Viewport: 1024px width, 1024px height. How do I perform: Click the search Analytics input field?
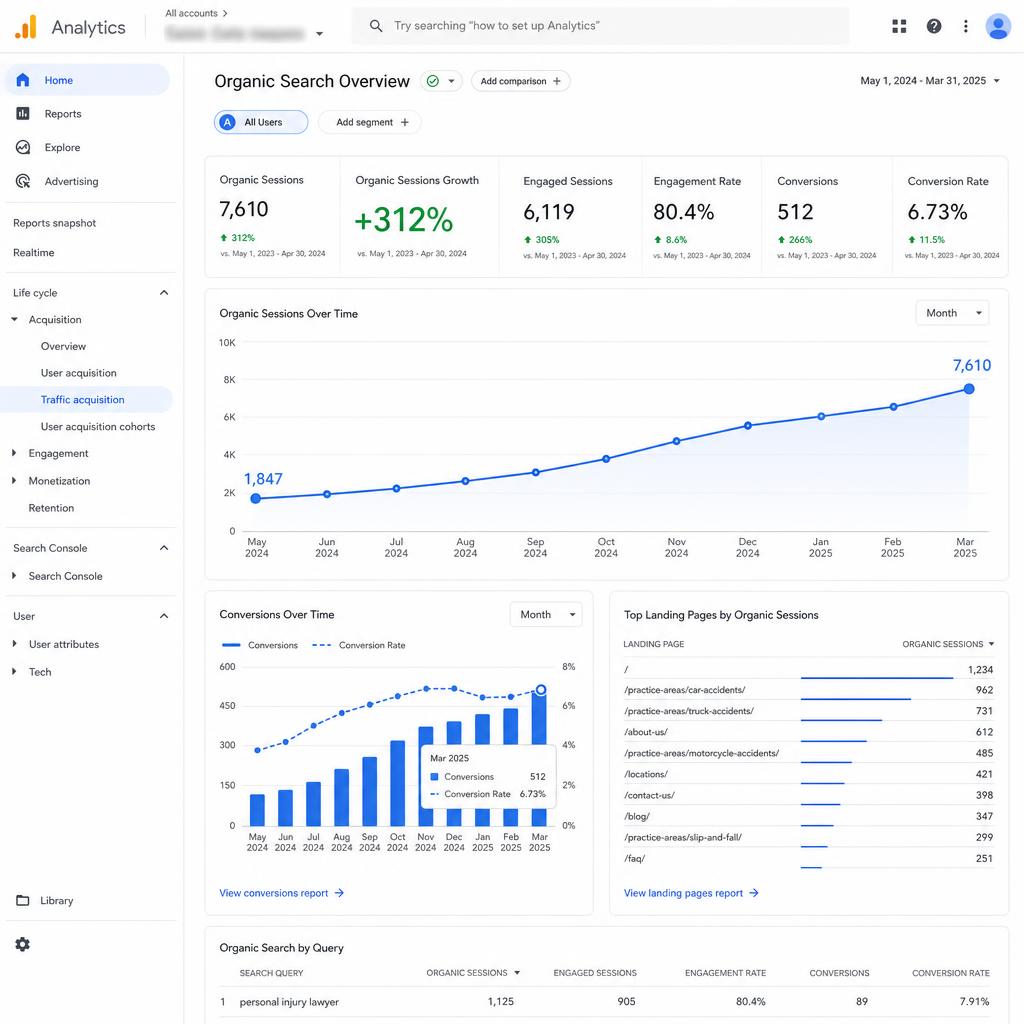(601, 26)
